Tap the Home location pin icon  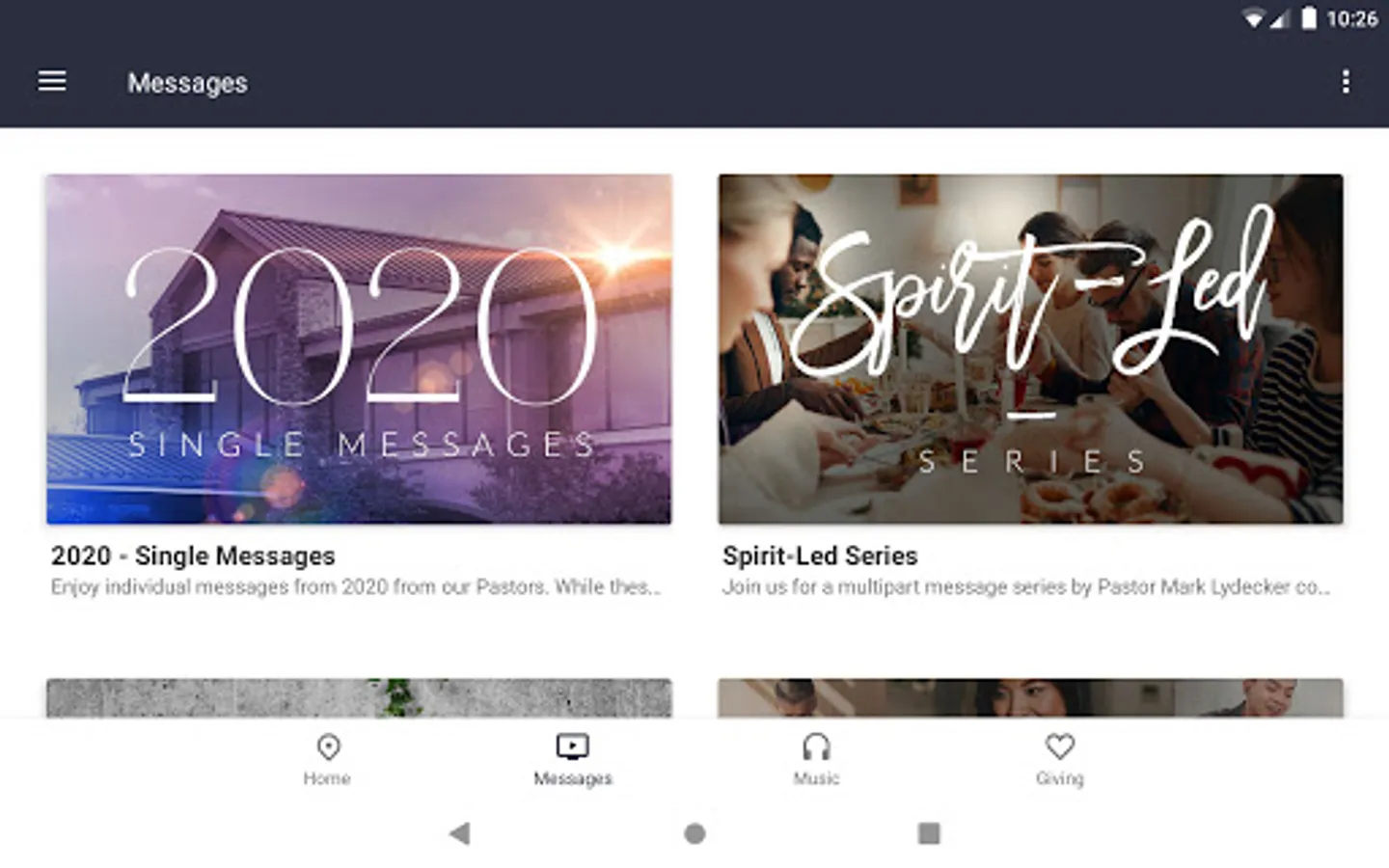(x=328, y=746)
